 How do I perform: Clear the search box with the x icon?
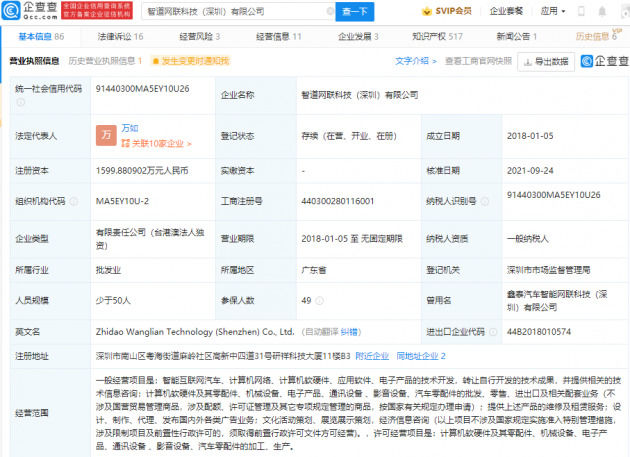tap(330, 11)
